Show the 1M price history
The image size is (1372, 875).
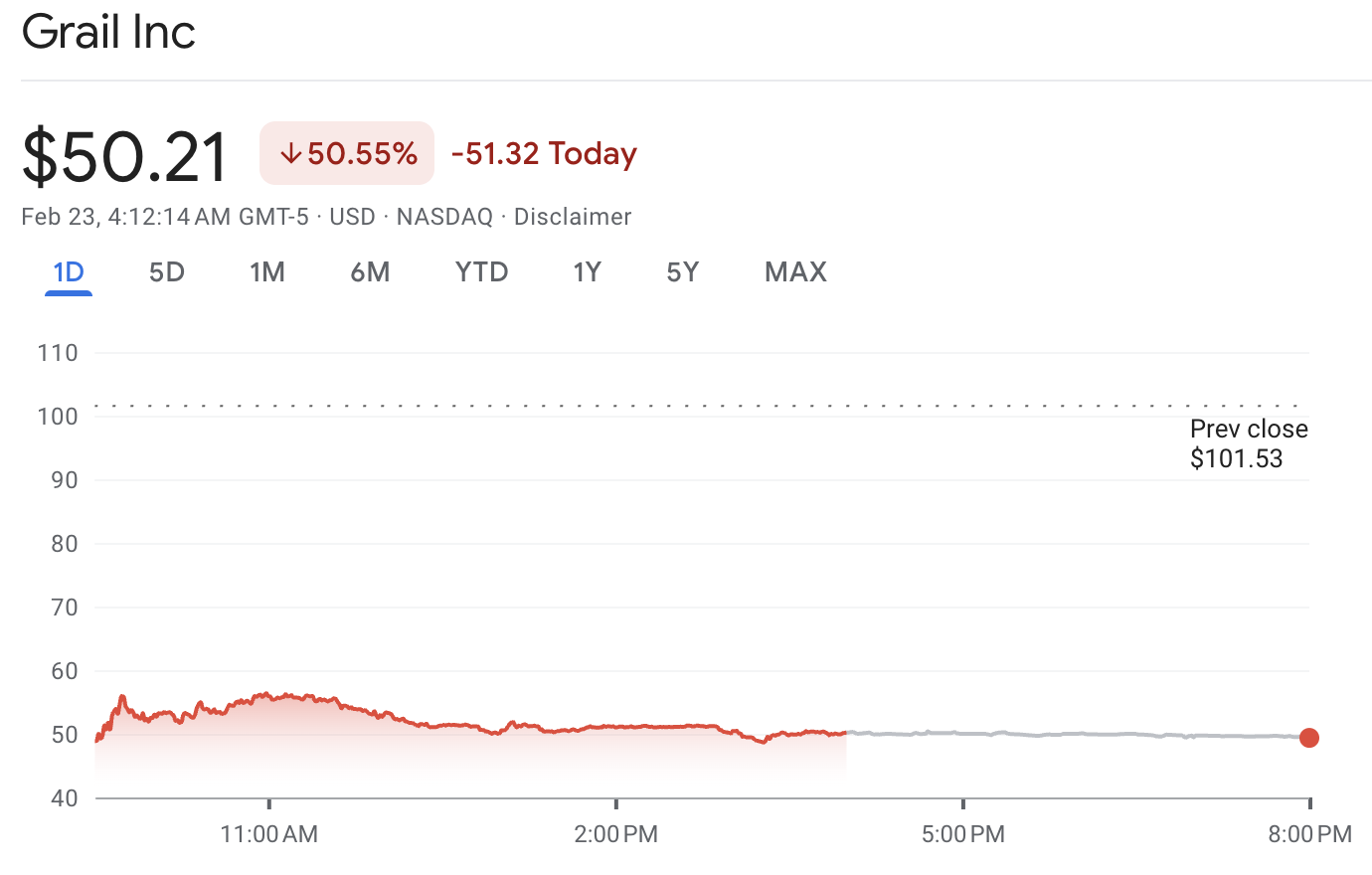pos(267,272)
